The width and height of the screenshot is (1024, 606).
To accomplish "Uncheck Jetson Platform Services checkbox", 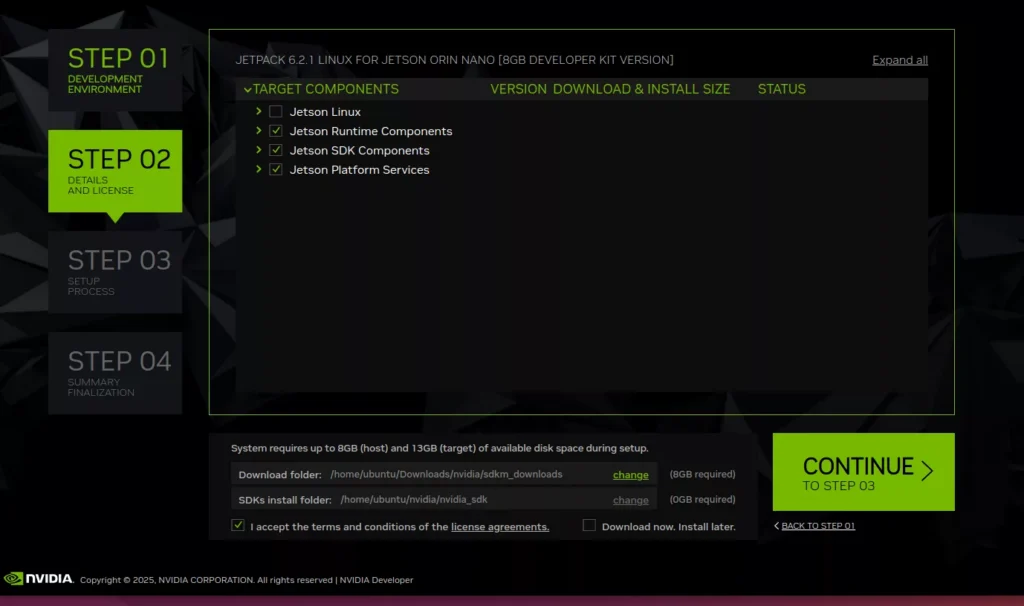I will (x=276, y=170).
